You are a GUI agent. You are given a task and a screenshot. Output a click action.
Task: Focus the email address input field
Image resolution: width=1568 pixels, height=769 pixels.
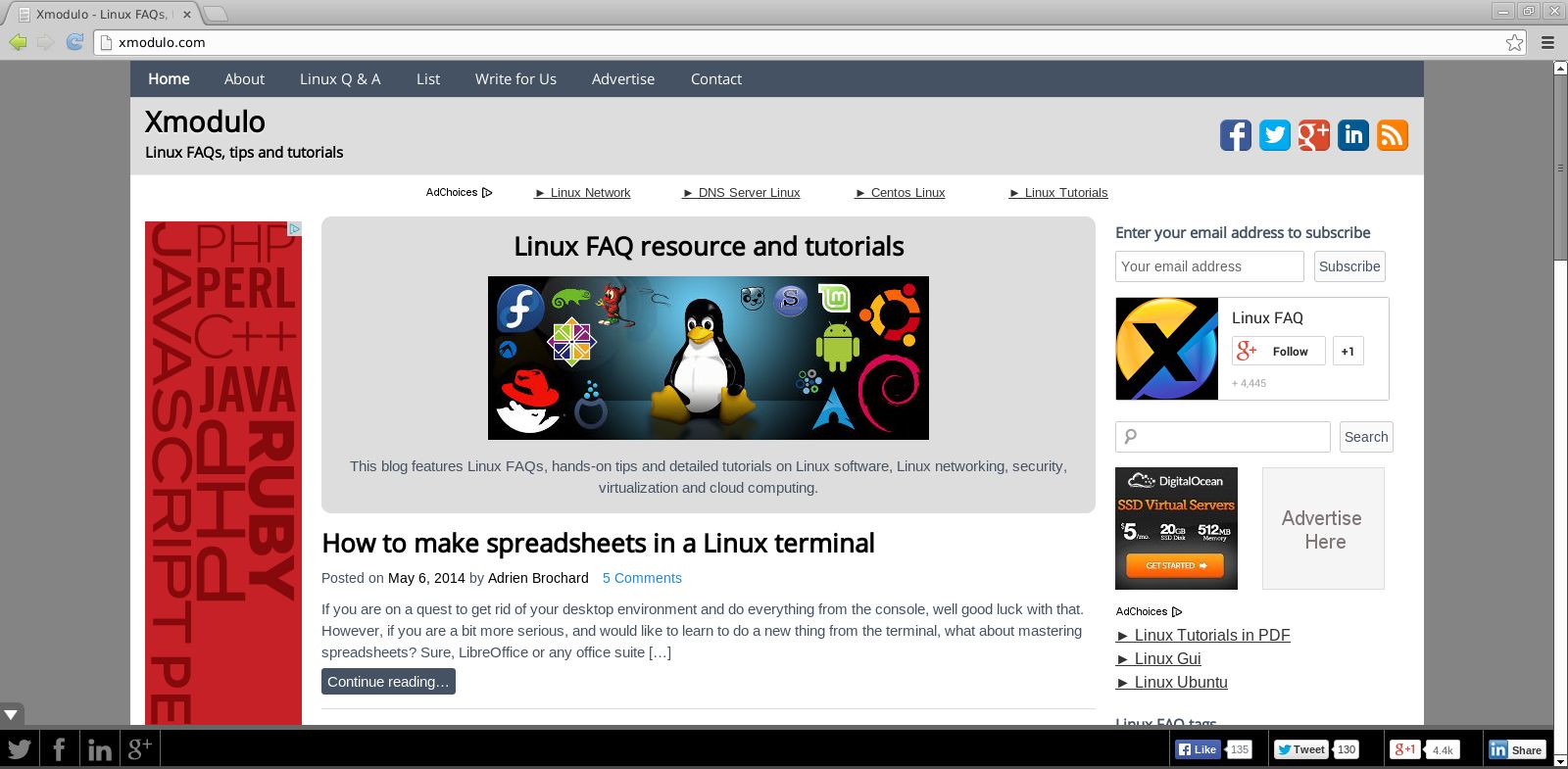pos(1209,266)
